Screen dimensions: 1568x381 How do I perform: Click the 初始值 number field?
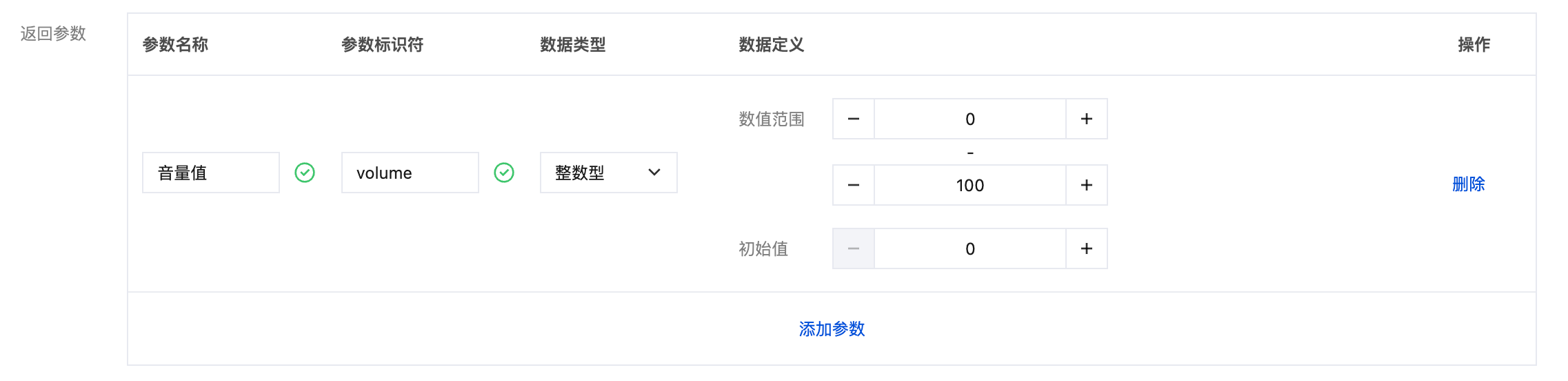[x=970, y=248]
